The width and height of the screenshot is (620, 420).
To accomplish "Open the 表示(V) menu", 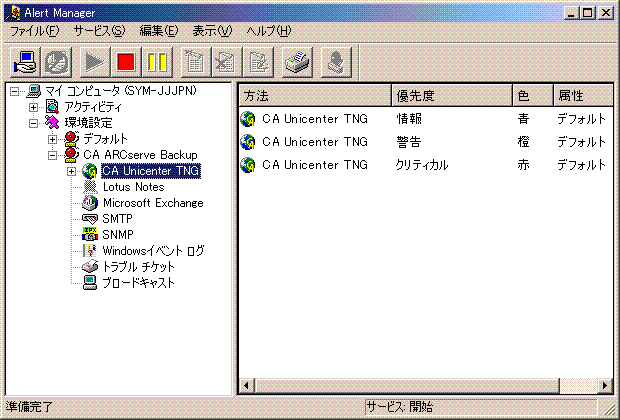I will tap(212, 31).
